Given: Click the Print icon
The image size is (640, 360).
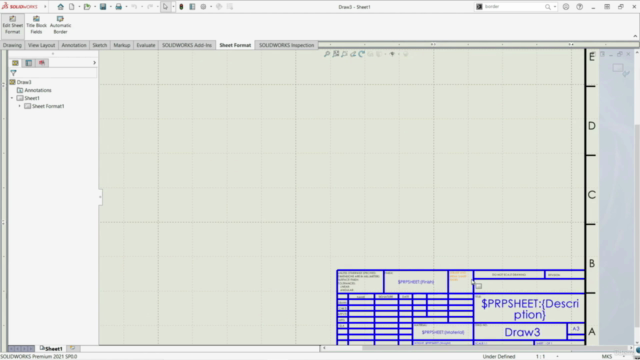Looking at the screenshot, I should 118,7.
